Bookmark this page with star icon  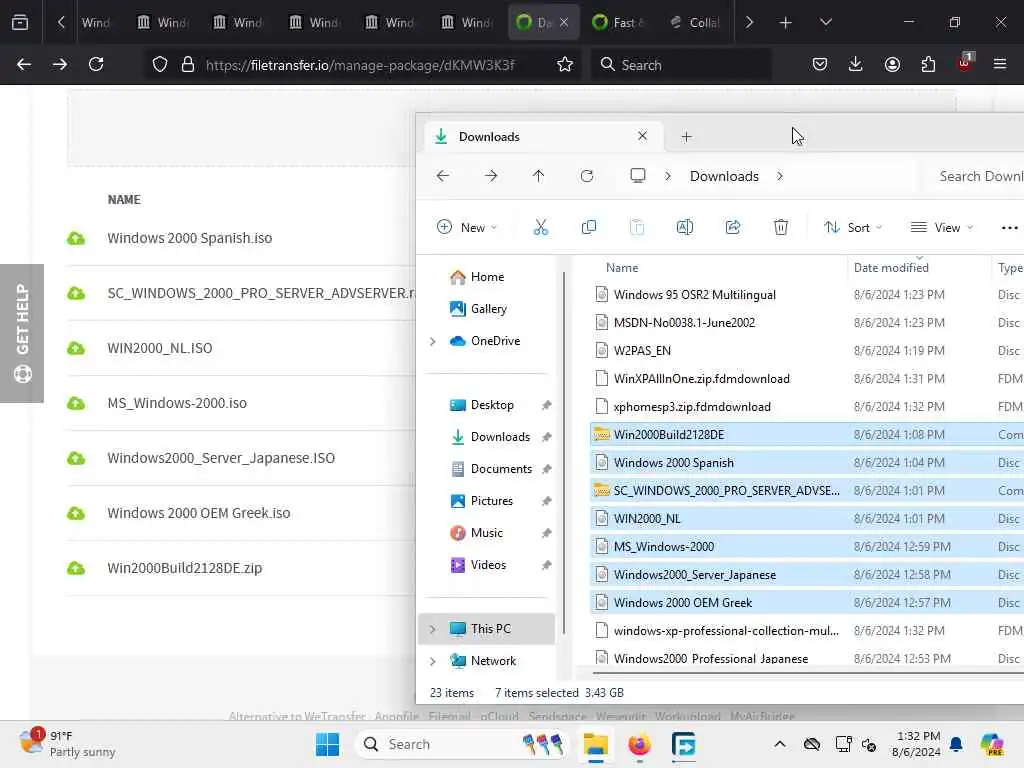[565, 64]
